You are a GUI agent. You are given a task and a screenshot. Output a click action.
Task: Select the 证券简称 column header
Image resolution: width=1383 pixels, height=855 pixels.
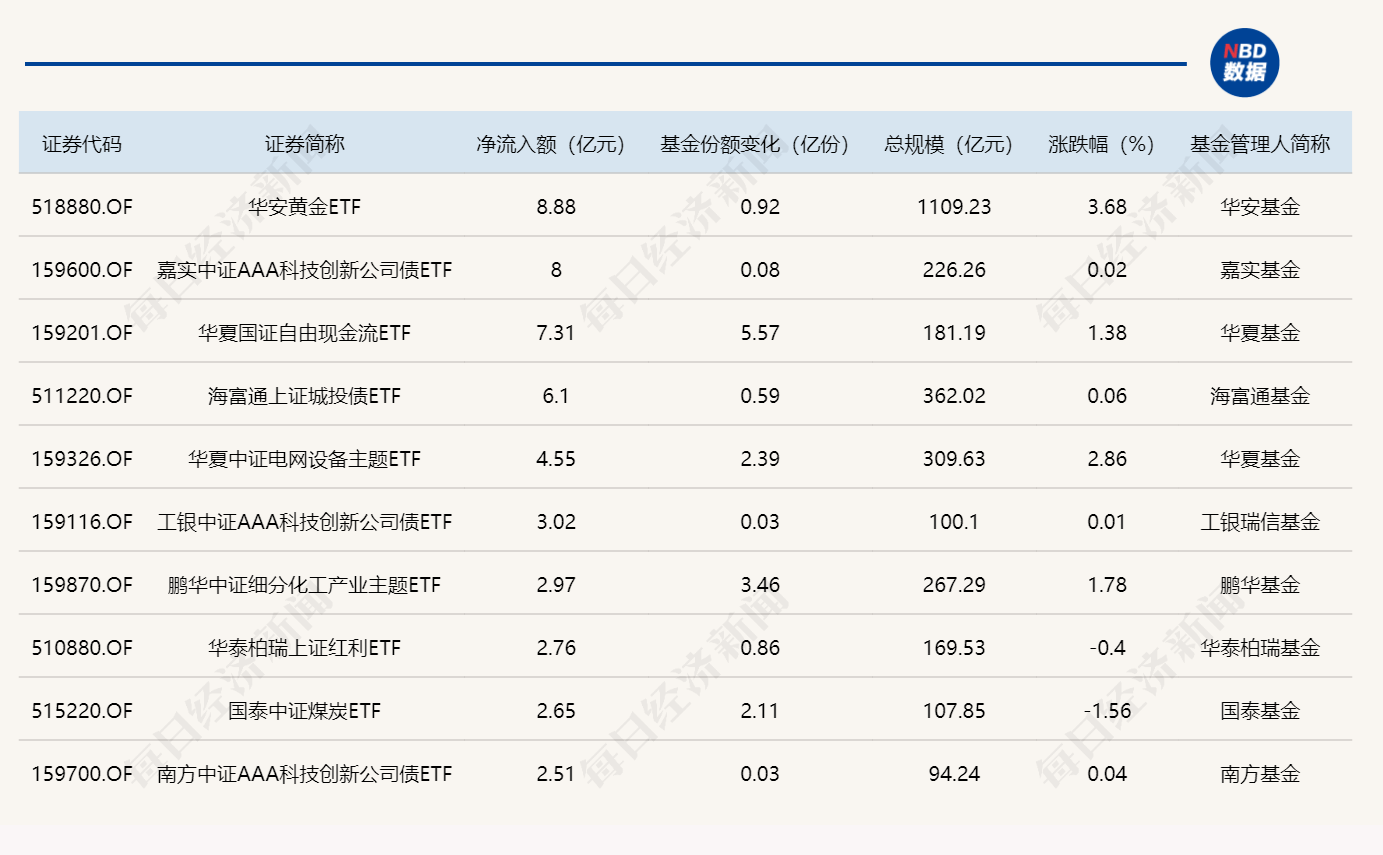click(x=304, y=144)
